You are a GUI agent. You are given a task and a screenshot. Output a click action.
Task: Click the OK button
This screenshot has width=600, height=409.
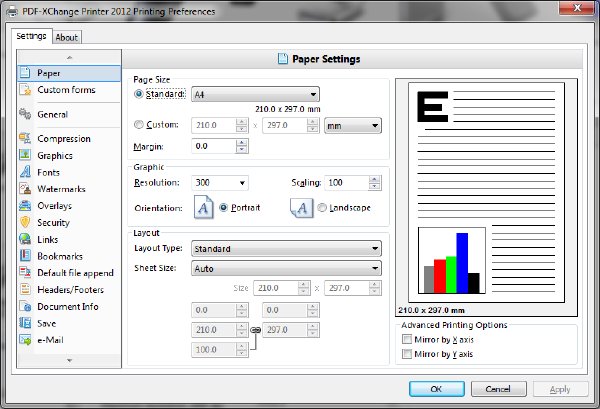tap(437, 389)
